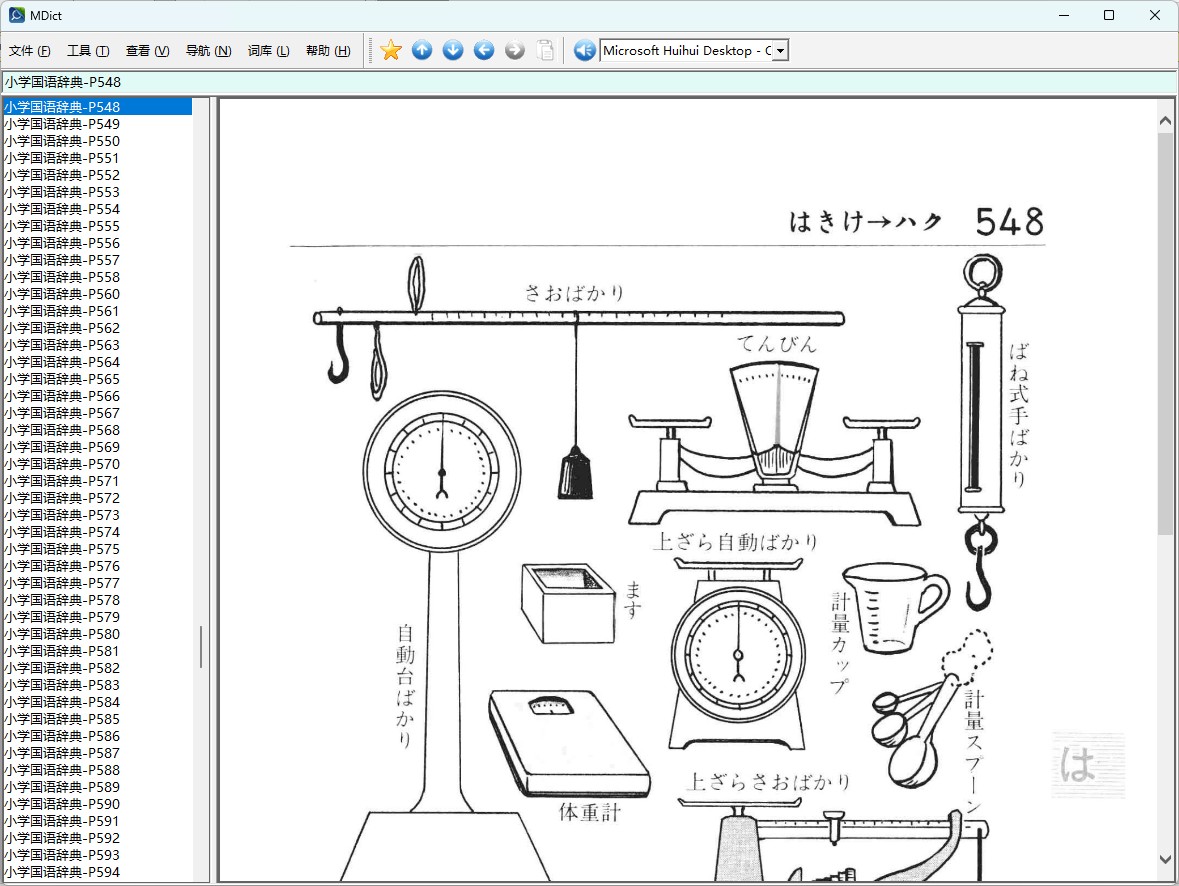This screenshot has height=886, width=1179.
Task: Select entry 小学国语辞典-P580
Action: click(x=97, y=634)
